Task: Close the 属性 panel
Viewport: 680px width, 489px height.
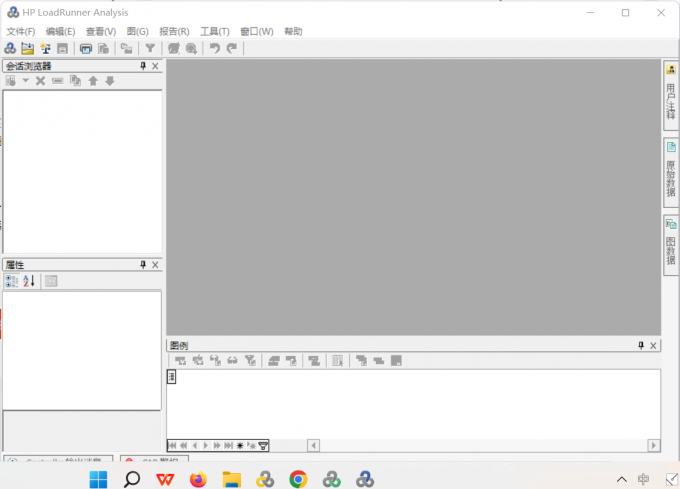Action: (x=155, y=264)
